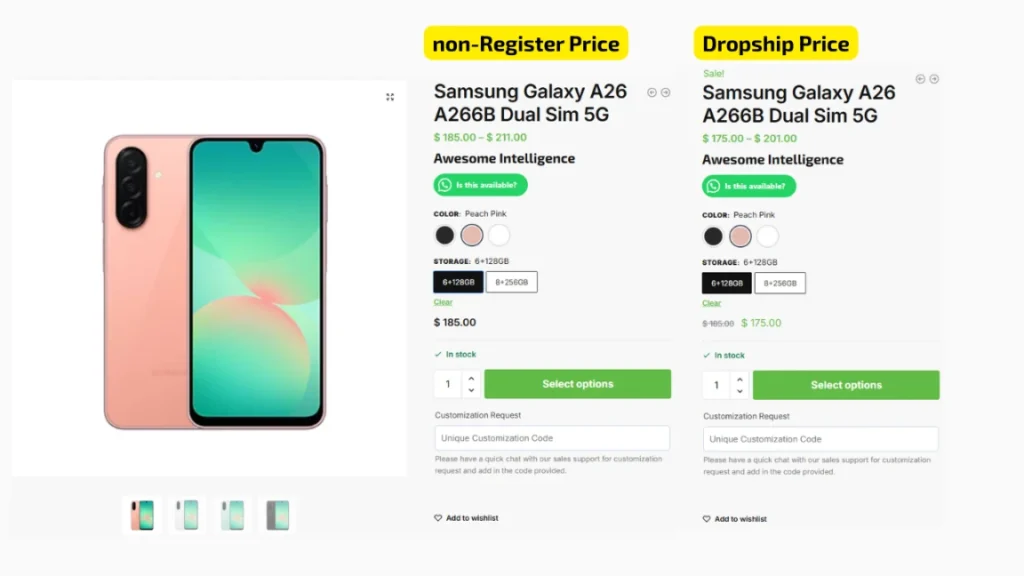The image size is (1024, 576).
Task: Click Select options for the non-Register product
Action: coord(578,384)
